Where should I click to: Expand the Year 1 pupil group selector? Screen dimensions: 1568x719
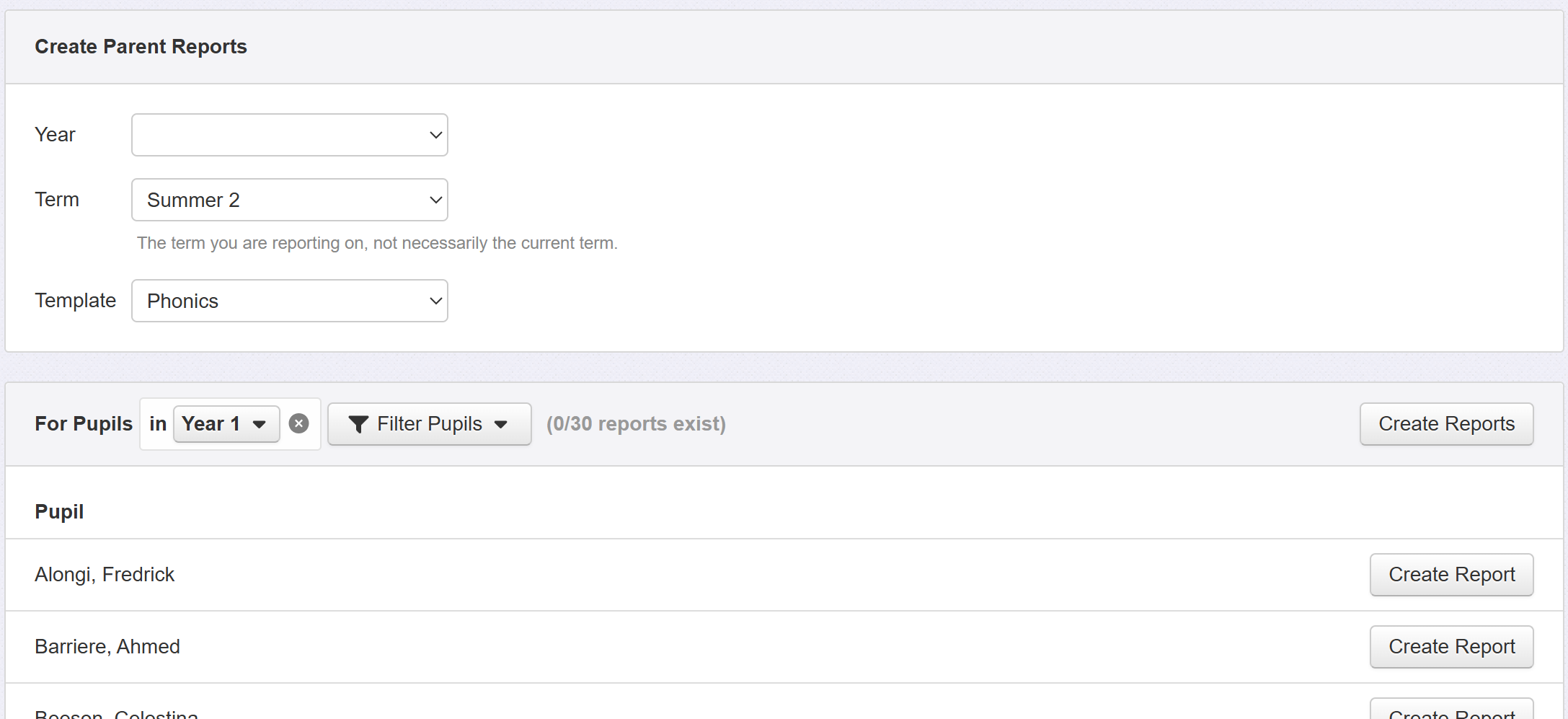coord(226,424)
